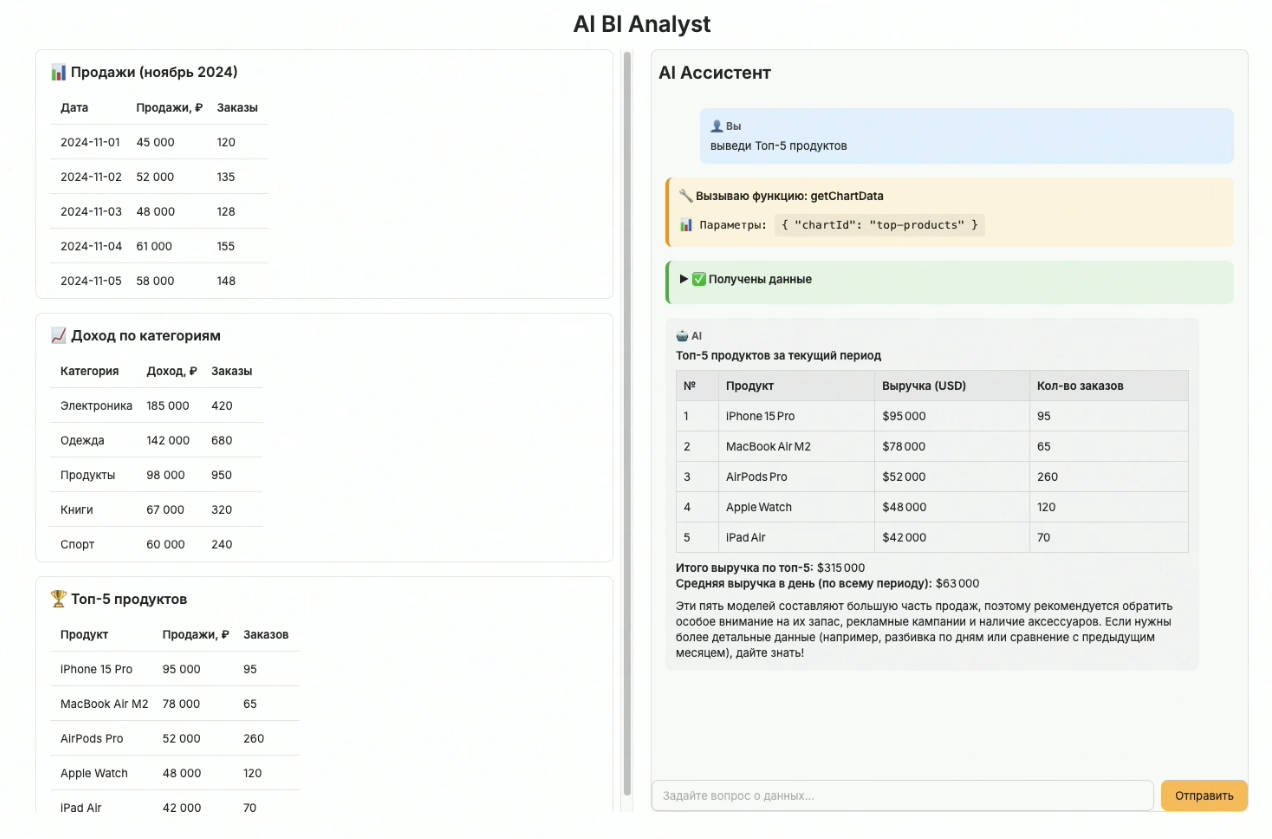Click the Выручка (USD) column header
The height and width of the screenshot is (839, 1272).
pyautogui.click(x=924, y=386)
